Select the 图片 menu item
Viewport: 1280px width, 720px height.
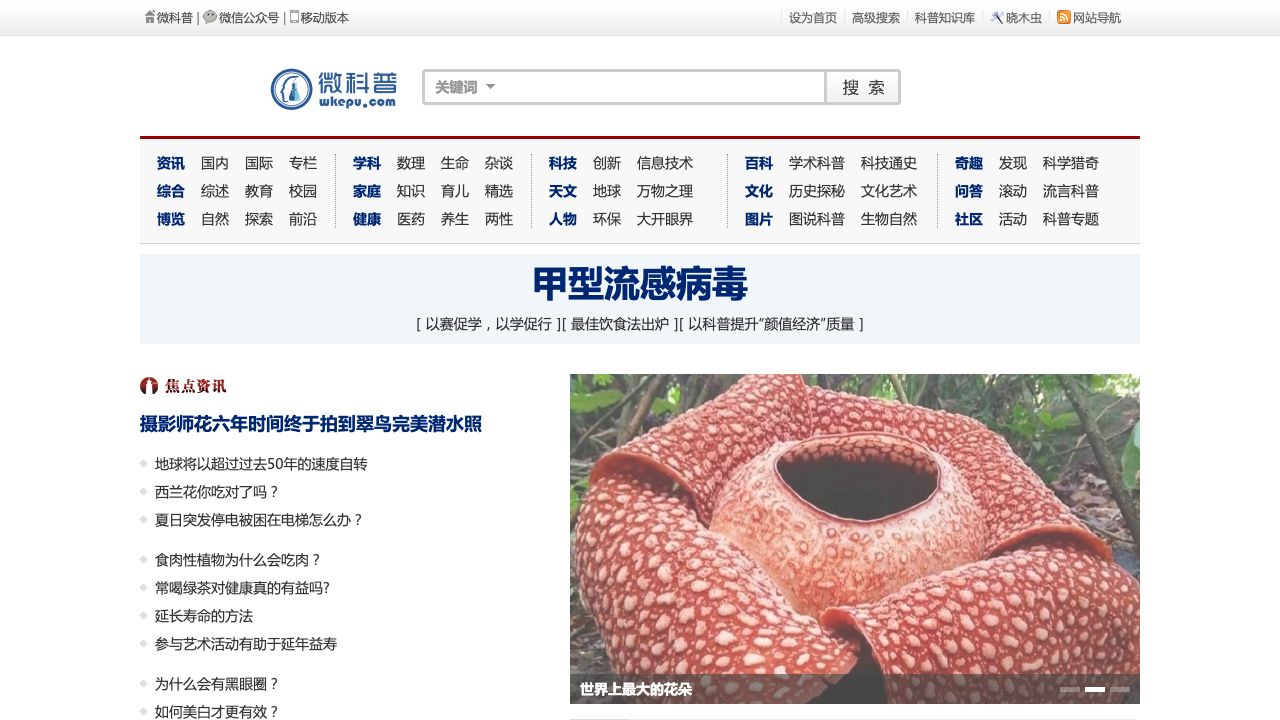click(x=758, y=219)
